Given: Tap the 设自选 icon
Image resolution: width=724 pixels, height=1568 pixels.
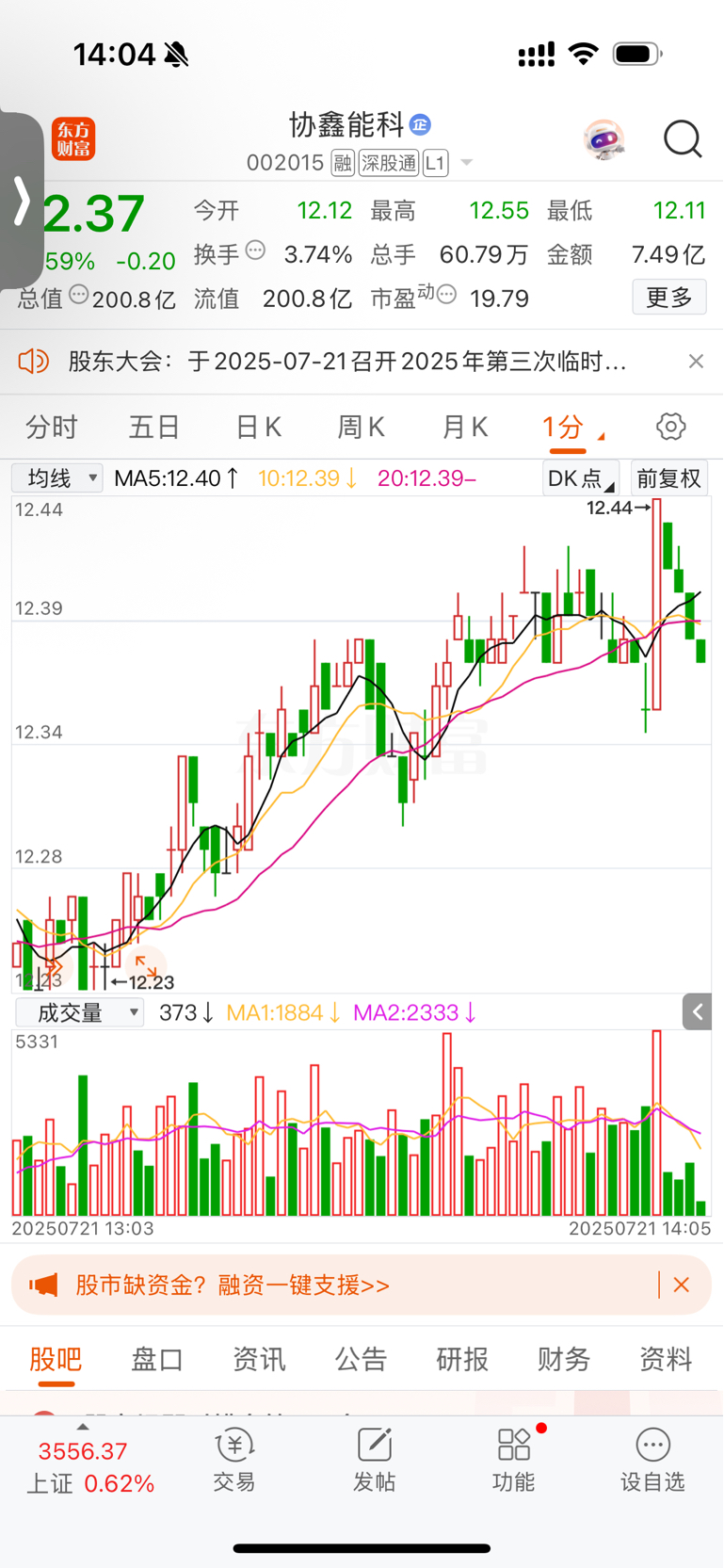Looking at the screenshot, I should 652,1445.
